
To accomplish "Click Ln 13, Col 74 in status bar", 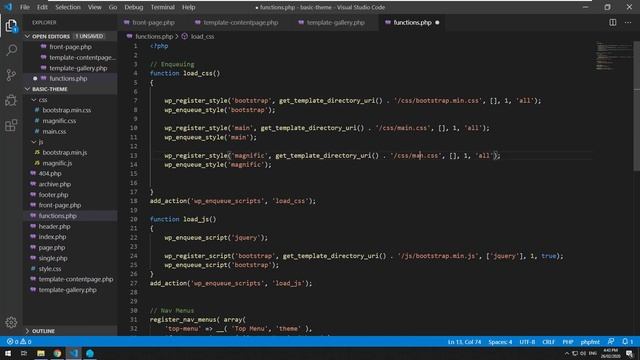I will (464, 342).
